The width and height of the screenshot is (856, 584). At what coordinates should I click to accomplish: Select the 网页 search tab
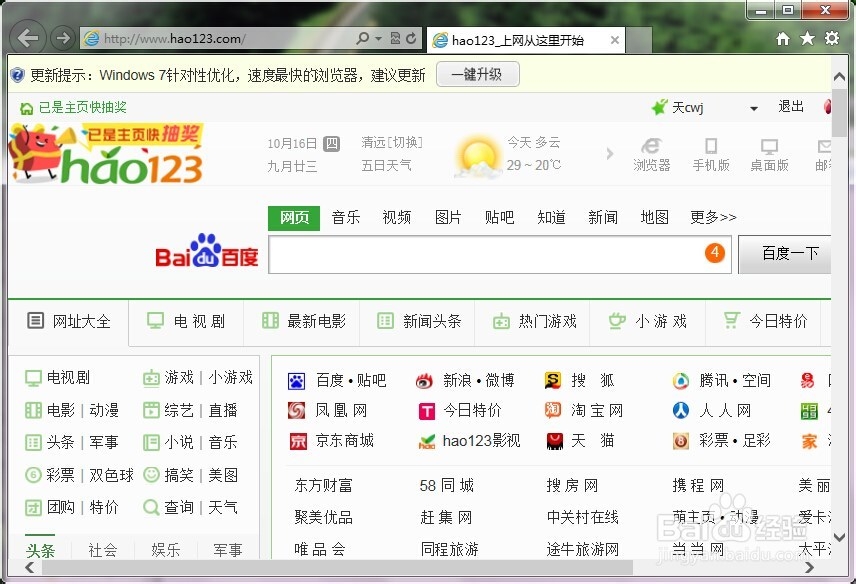(294, 218)
